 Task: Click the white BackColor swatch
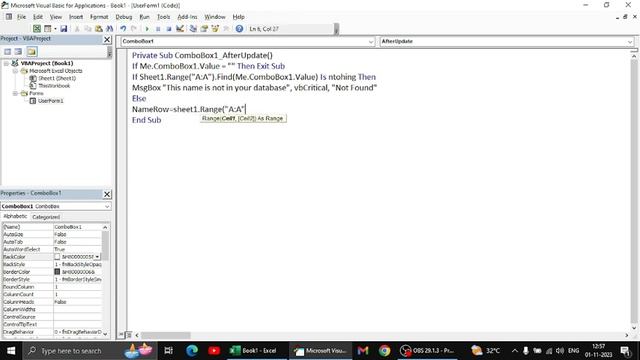pyautogui.click(x=57, y=257)
